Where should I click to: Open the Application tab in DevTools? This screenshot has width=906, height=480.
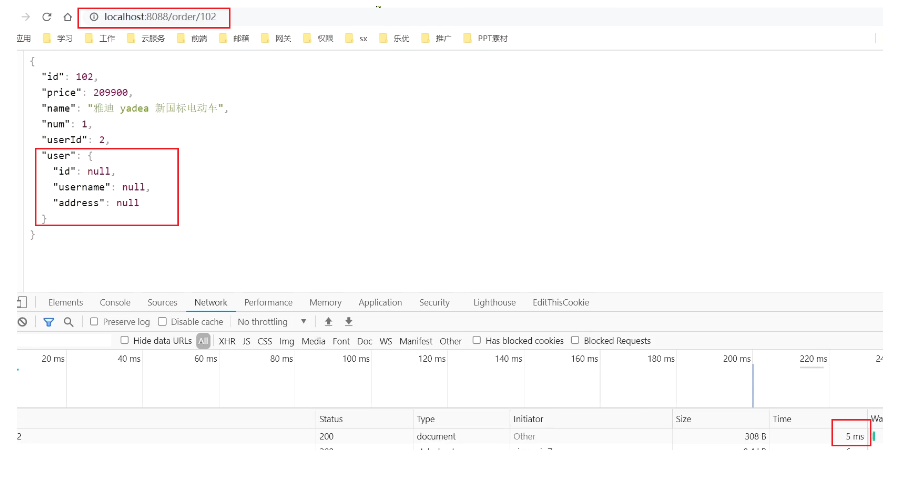point(380,303)
